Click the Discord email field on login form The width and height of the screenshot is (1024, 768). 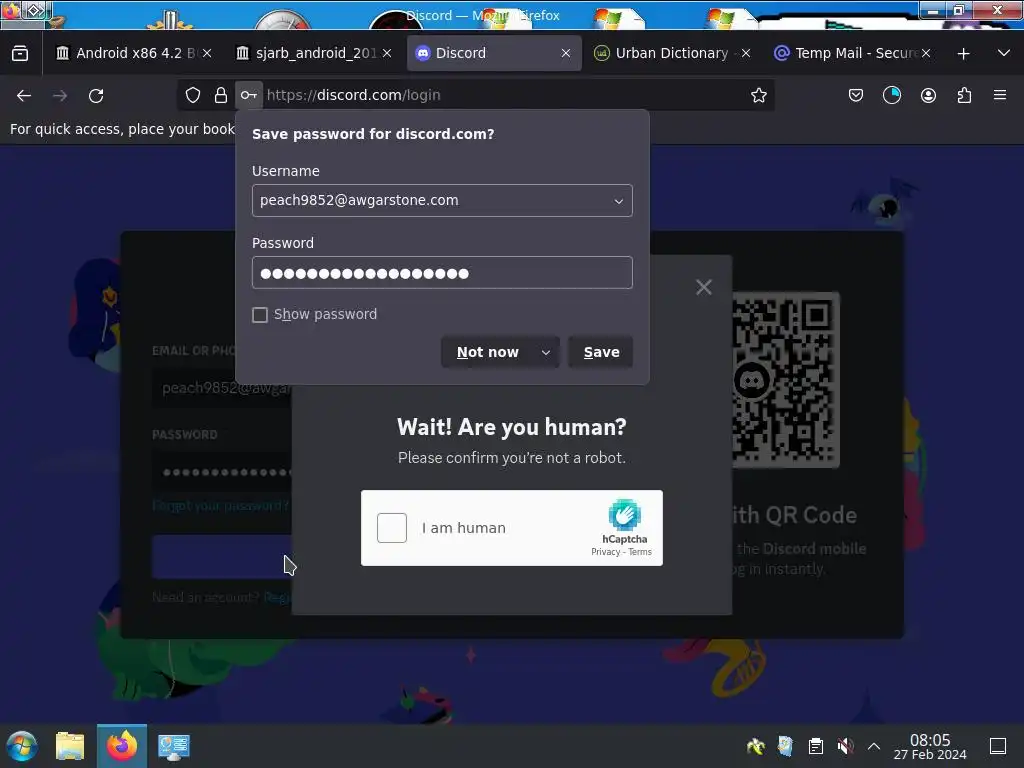click(x=222, y=388)
